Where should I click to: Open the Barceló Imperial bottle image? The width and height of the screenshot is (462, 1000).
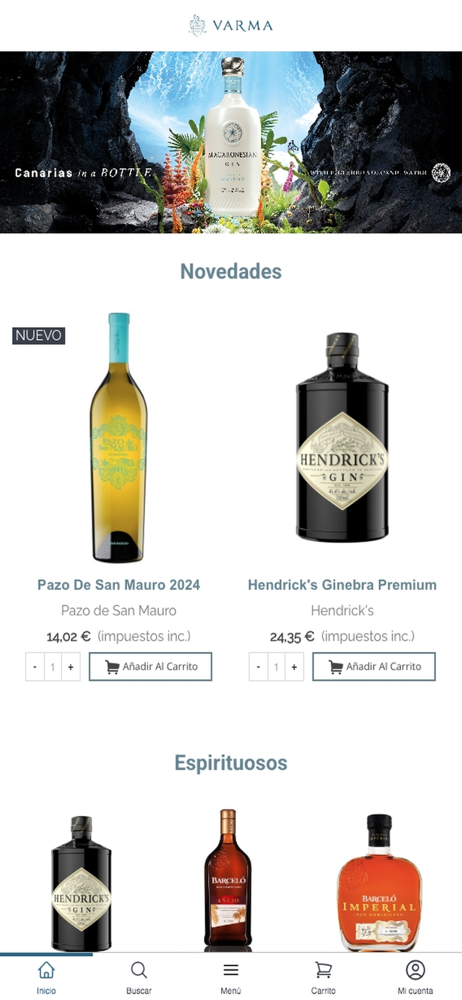point(379,881)
